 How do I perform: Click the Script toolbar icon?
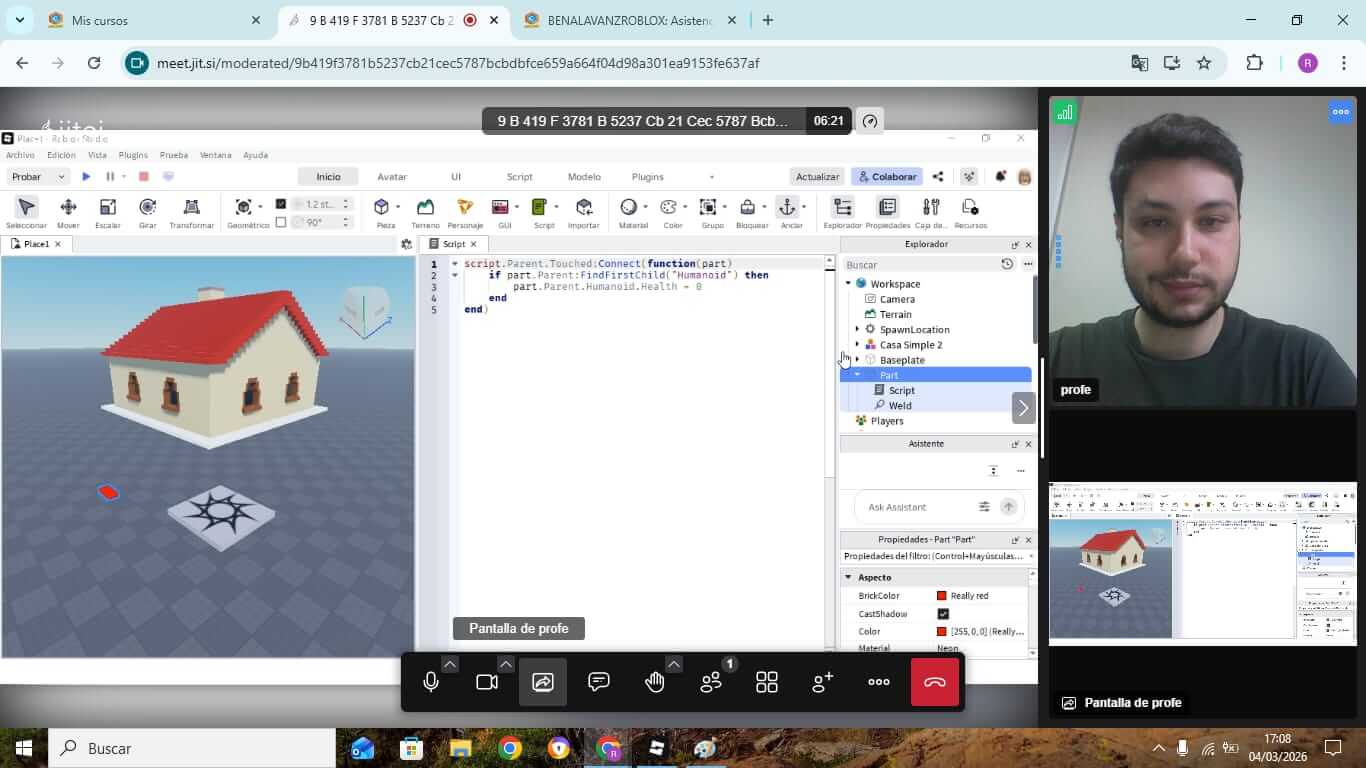[539, 207]
